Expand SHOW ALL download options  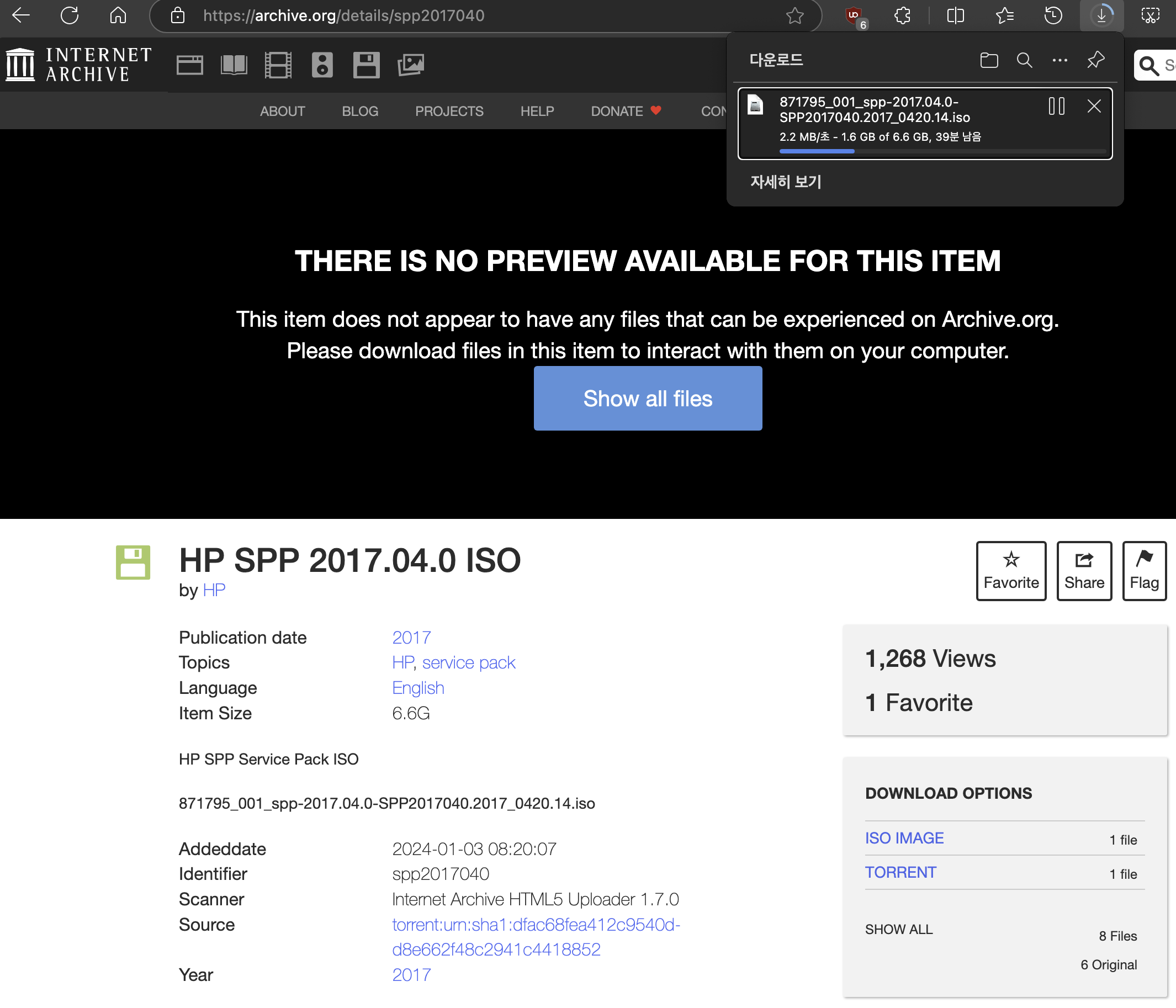tap(898, 929)
